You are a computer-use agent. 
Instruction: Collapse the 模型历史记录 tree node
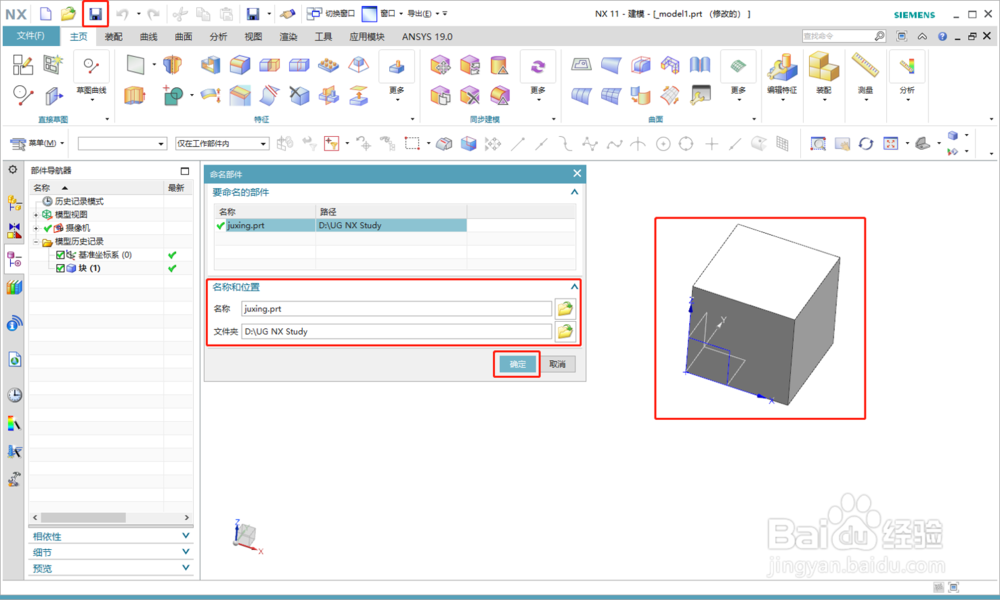pyautogui.click(x=36, y=242)
